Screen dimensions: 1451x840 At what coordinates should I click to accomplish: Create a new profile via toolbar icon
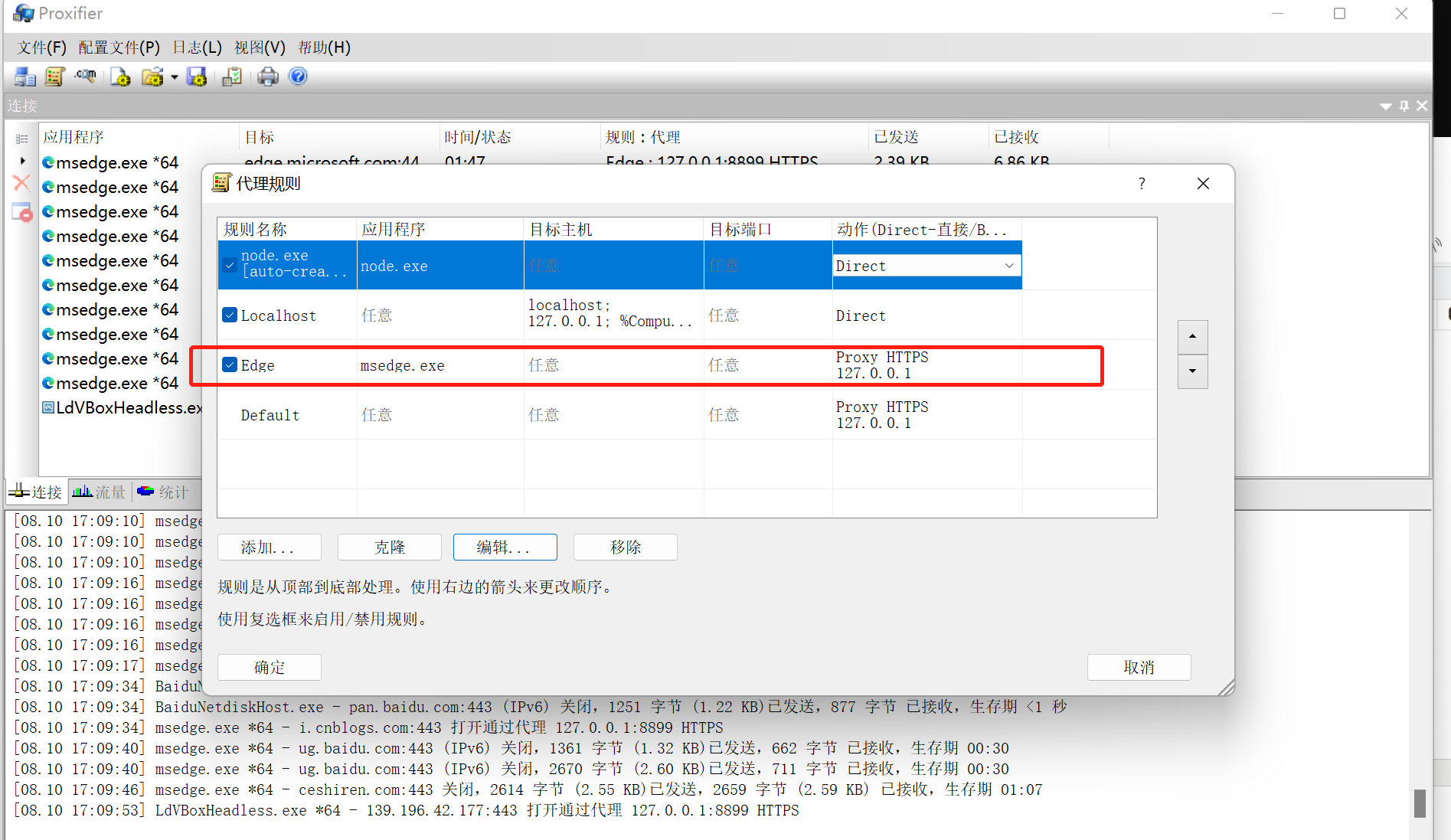click(120, 77)
